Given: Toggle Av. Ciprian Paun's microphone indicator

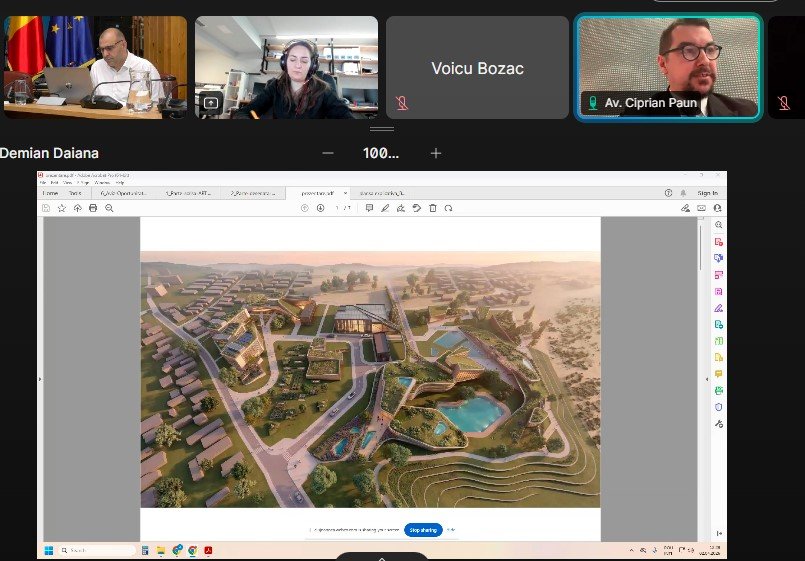Looking at the screenshot, I should pyautogui.click(x=592, y=102).
